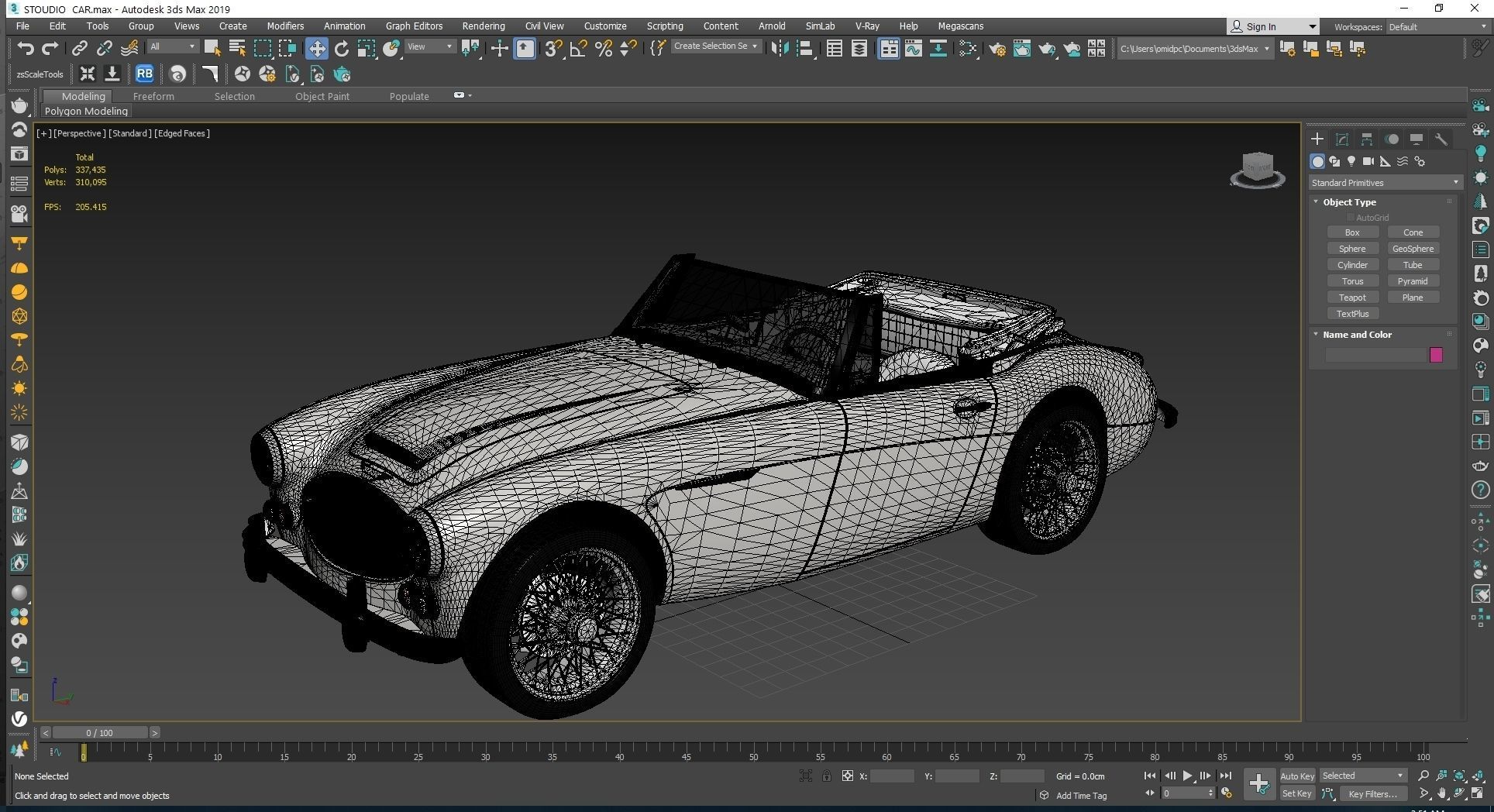This screenshot has height=812, width=1494.
Task: Open the Workspaces Default dropdown
Action: tap(1437, 27)
